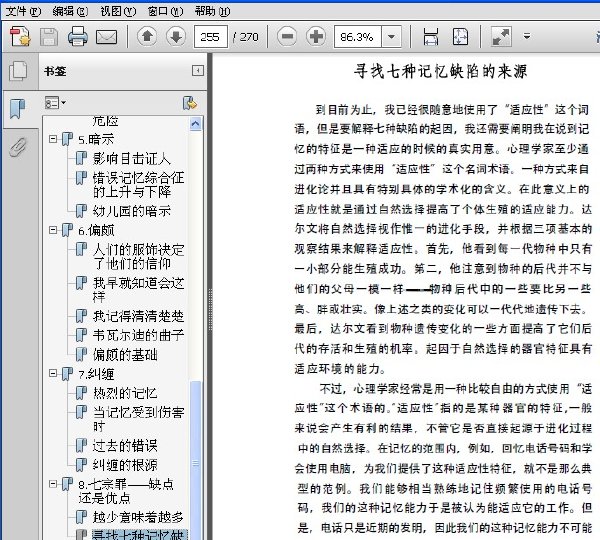Screen dimensions: 600x540
Task: Open bookmark 5.暗示
Action: click(x=96, y=139)
